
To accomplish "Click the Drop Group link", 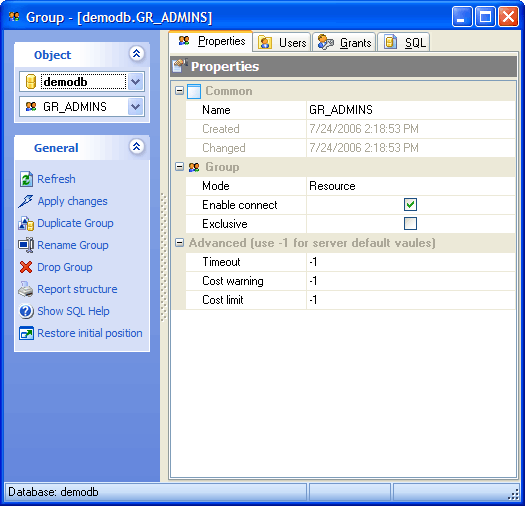I will click(x=65, y=268).
